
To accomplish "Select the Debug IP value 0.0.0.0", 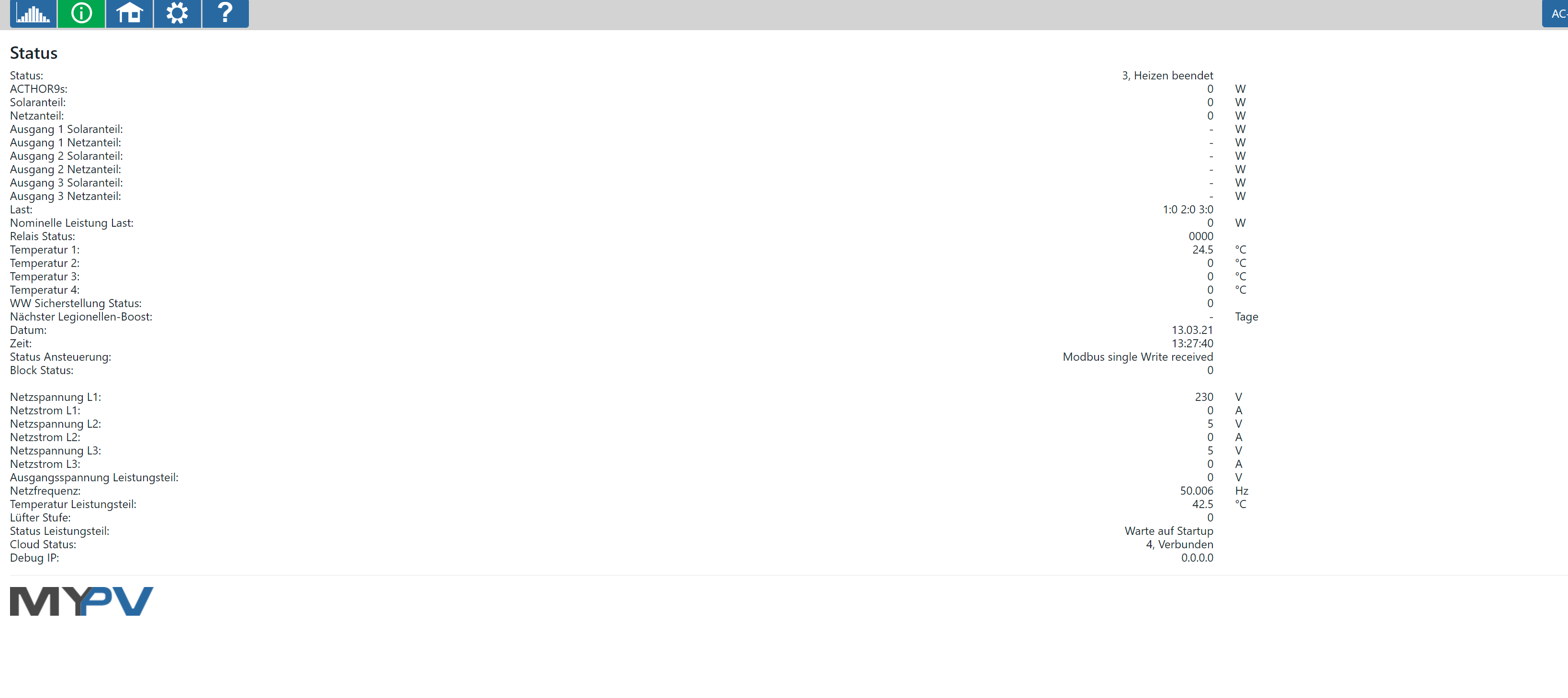I will tap(1197, 557).
